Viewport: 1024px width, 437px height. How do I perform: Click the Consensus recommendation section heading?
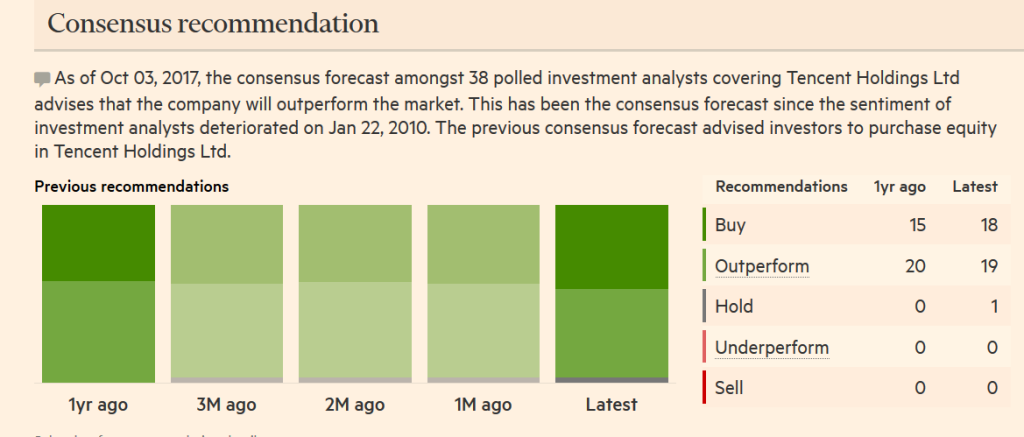[213, 24]
